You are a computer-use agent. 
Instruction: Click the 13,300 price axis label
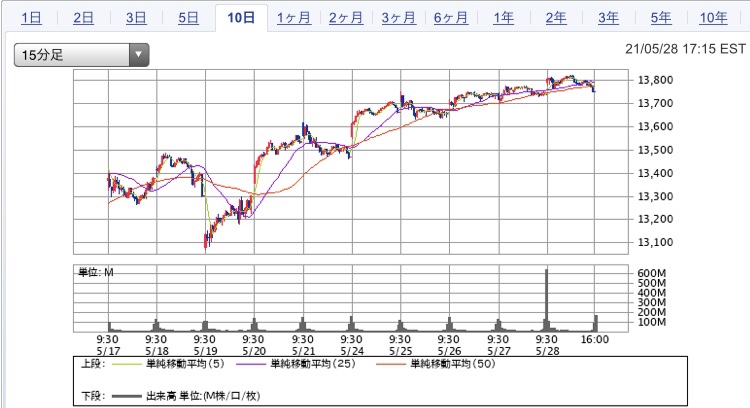(655, 196)
